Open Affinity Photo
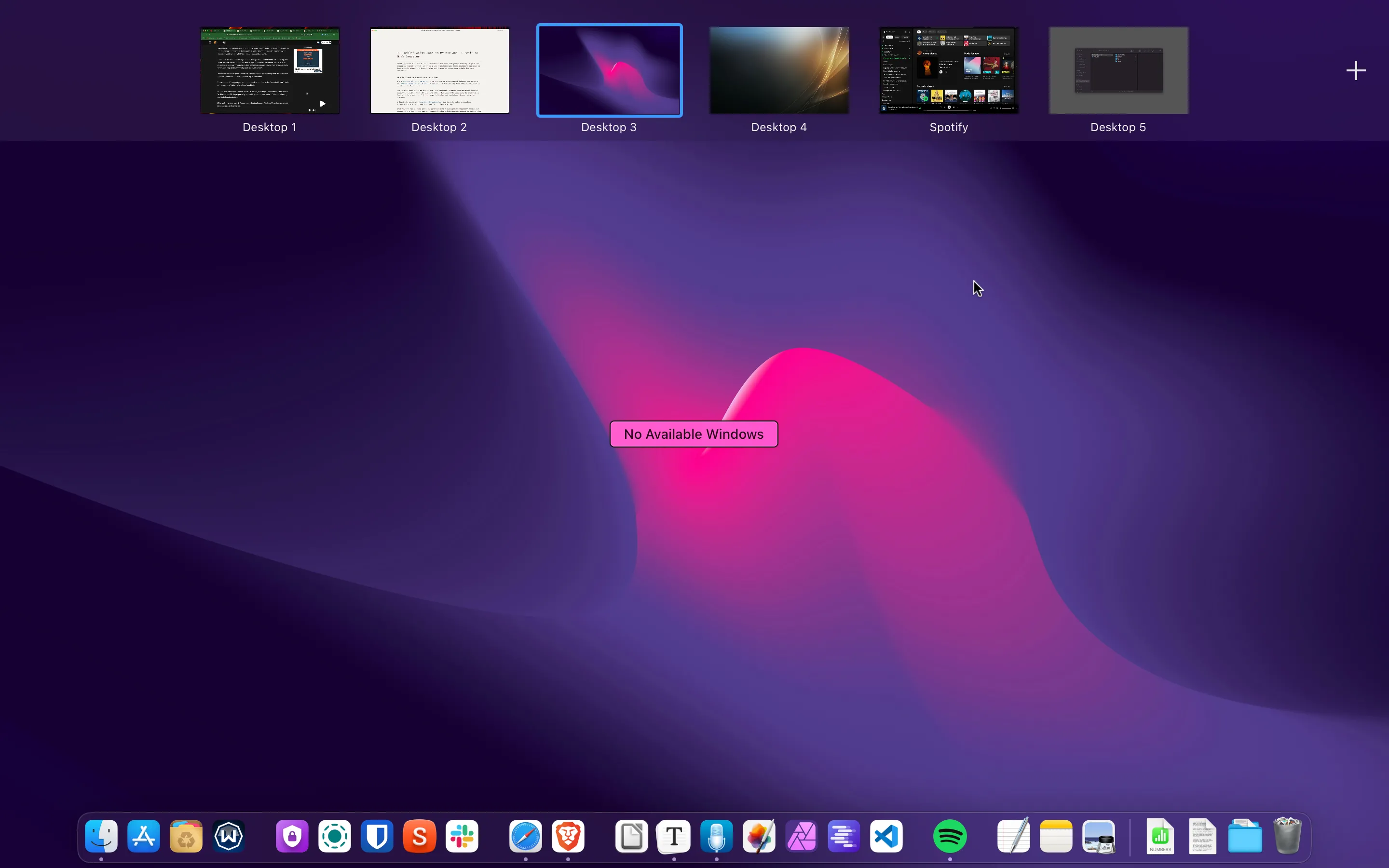Viewport: 1389px width, 868px height. tap(801, 837)
